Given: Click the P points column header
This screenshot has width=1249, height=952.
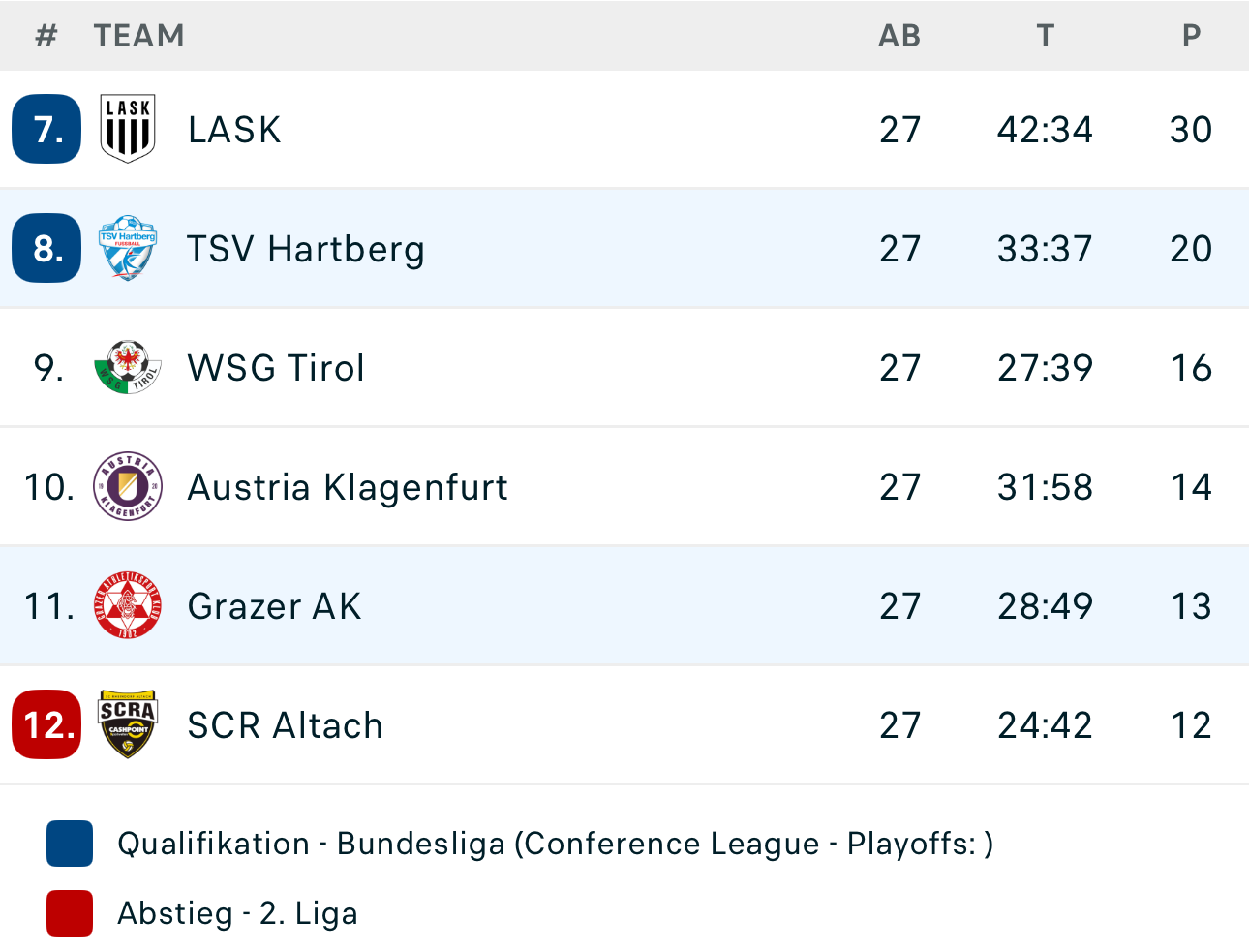Looking at the screenshot, I should (x=1191, y=36).
